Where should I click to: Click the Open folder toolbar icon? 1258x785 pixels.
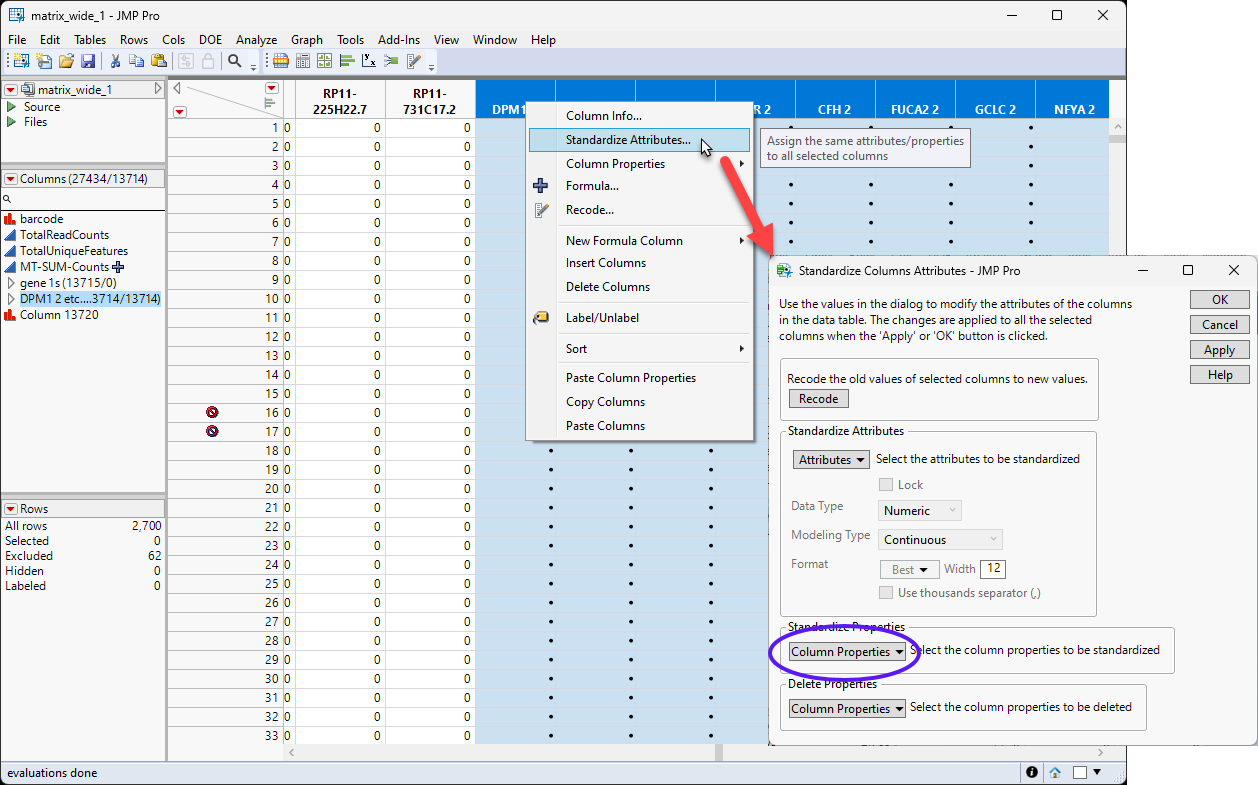click(65, 61)
